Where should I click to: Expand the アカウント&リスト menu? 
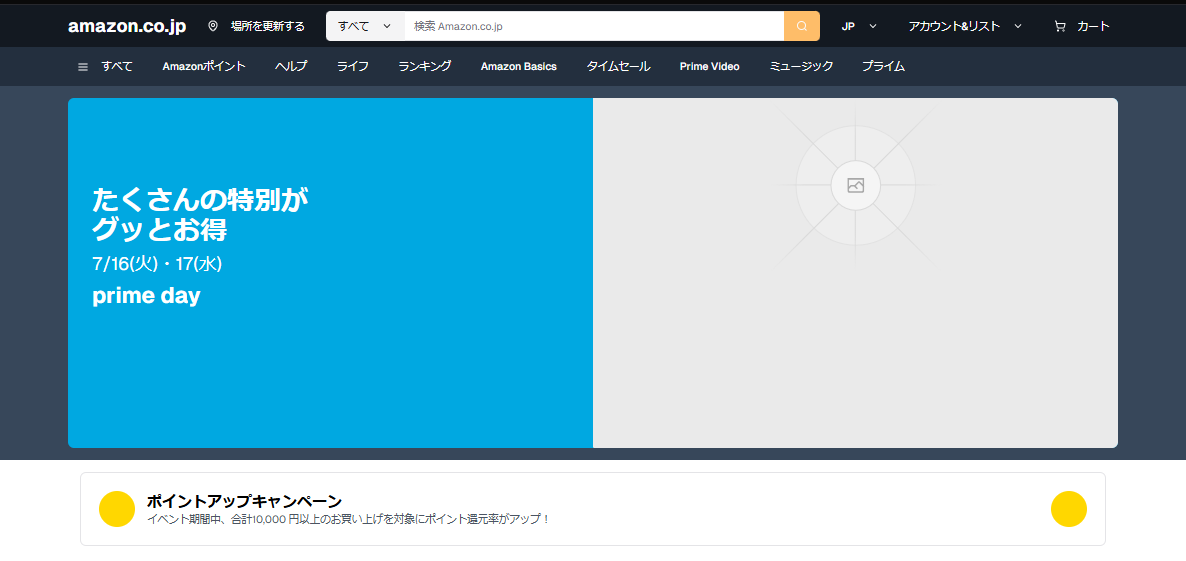pyautogui.click(x=965, y=26)
